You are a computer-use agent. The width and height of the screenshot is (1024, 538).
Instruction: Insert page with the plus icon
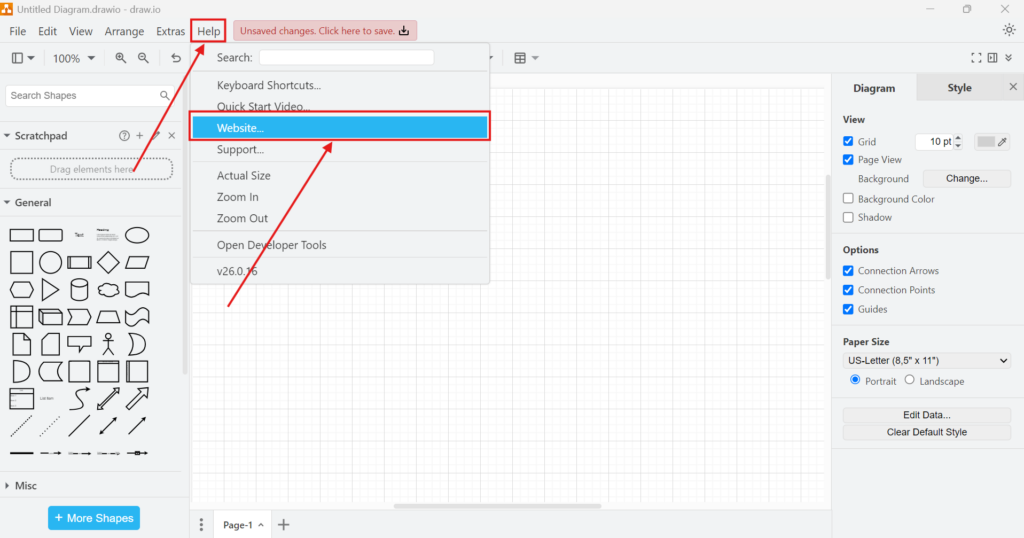(x=283, y=524)
